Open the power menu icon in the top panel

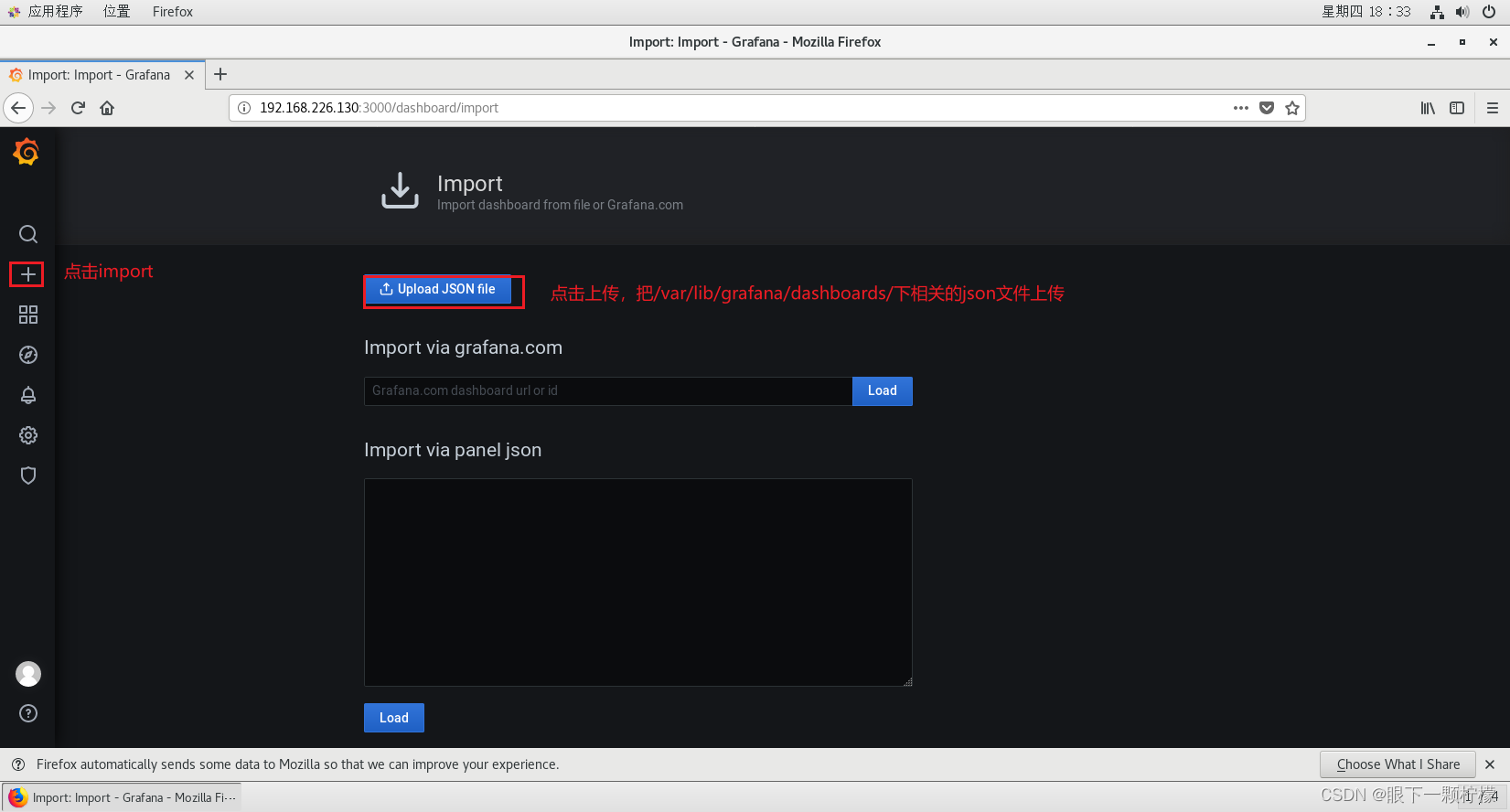coord(1489,12)
